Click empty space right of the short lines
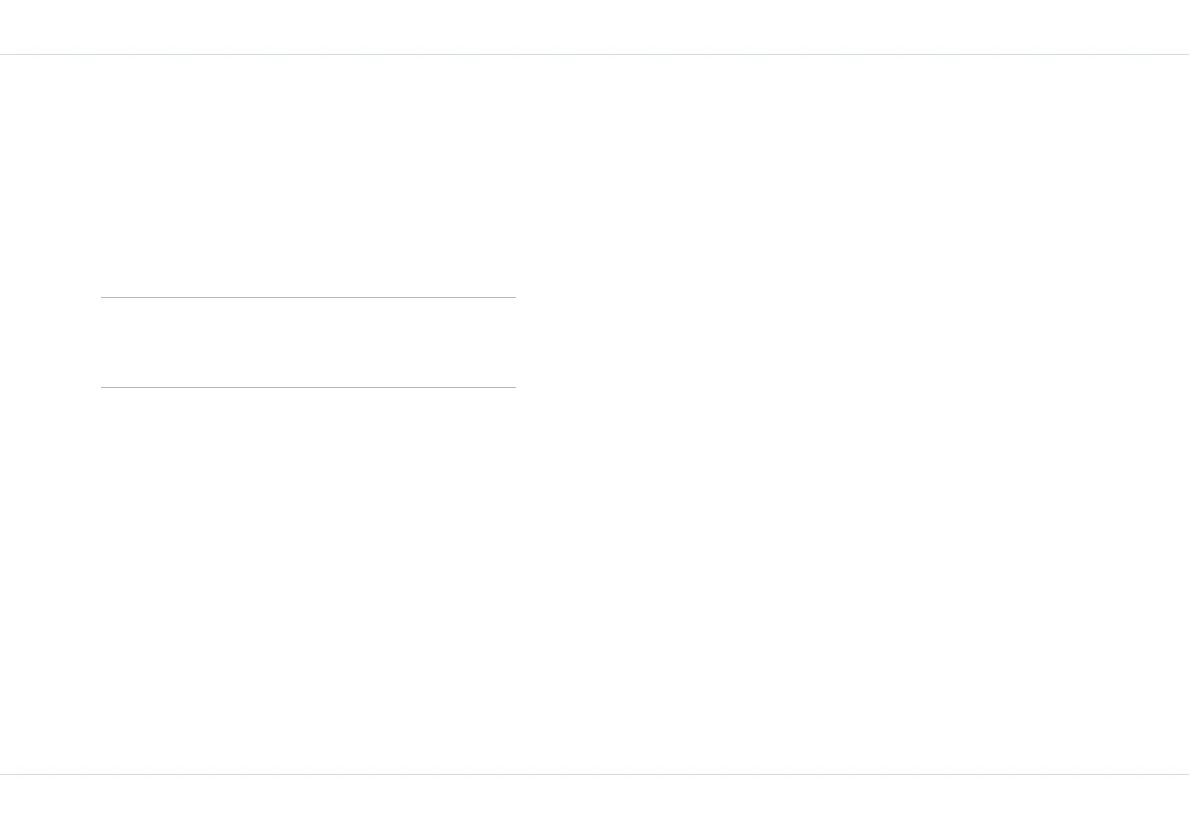Image resolution: width=1190 pixels, height=840 pixels. (853, 342)
